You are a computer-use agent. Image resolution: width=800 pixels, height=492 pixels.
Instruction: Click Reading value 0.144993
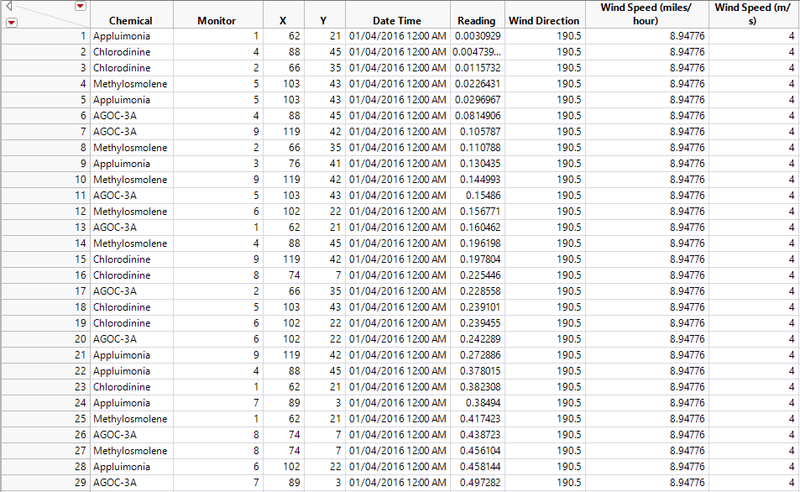tap(480, 180)
